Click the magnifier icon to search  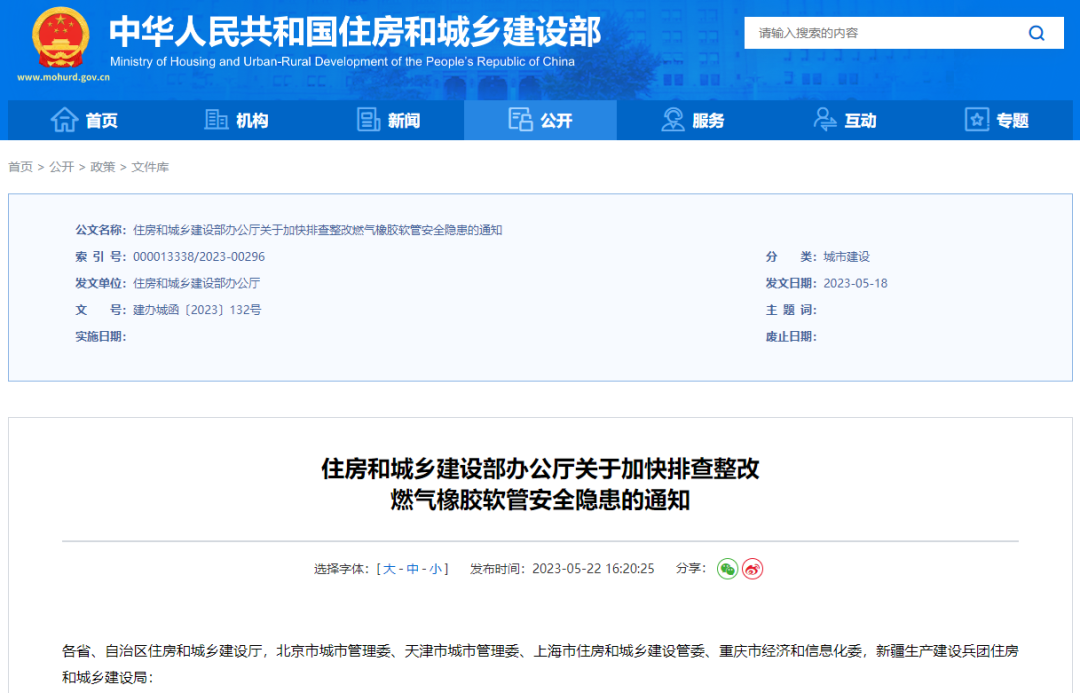(x=1036, y=32)
